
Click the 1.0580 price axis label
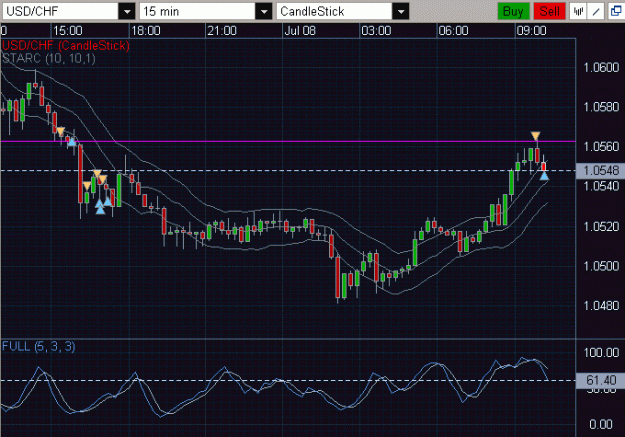601,107
